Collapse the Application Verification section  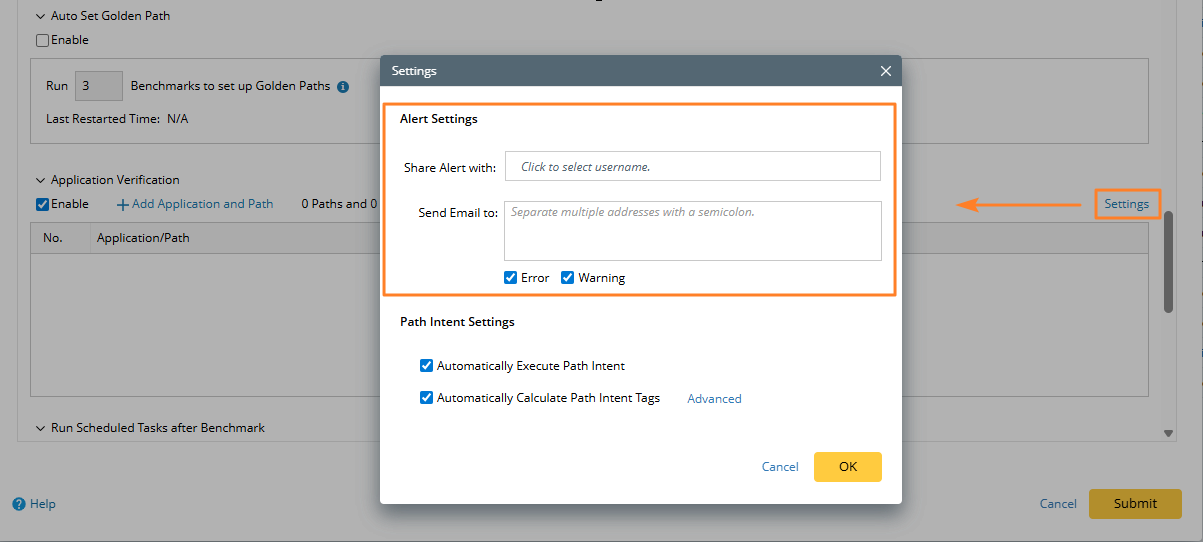(41, 181)
